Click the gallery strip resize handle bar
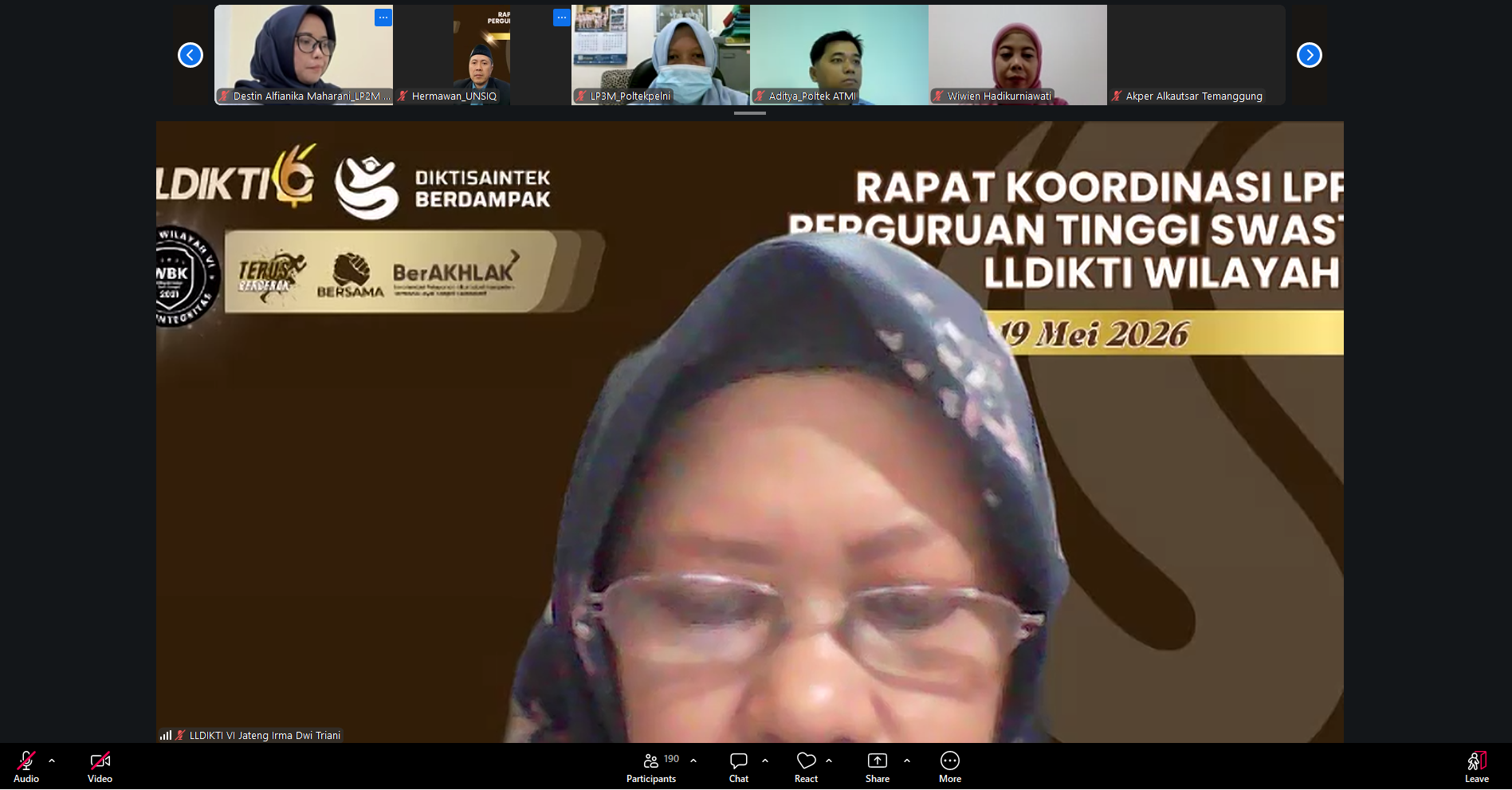1512x790 pixels. [750, 113]
